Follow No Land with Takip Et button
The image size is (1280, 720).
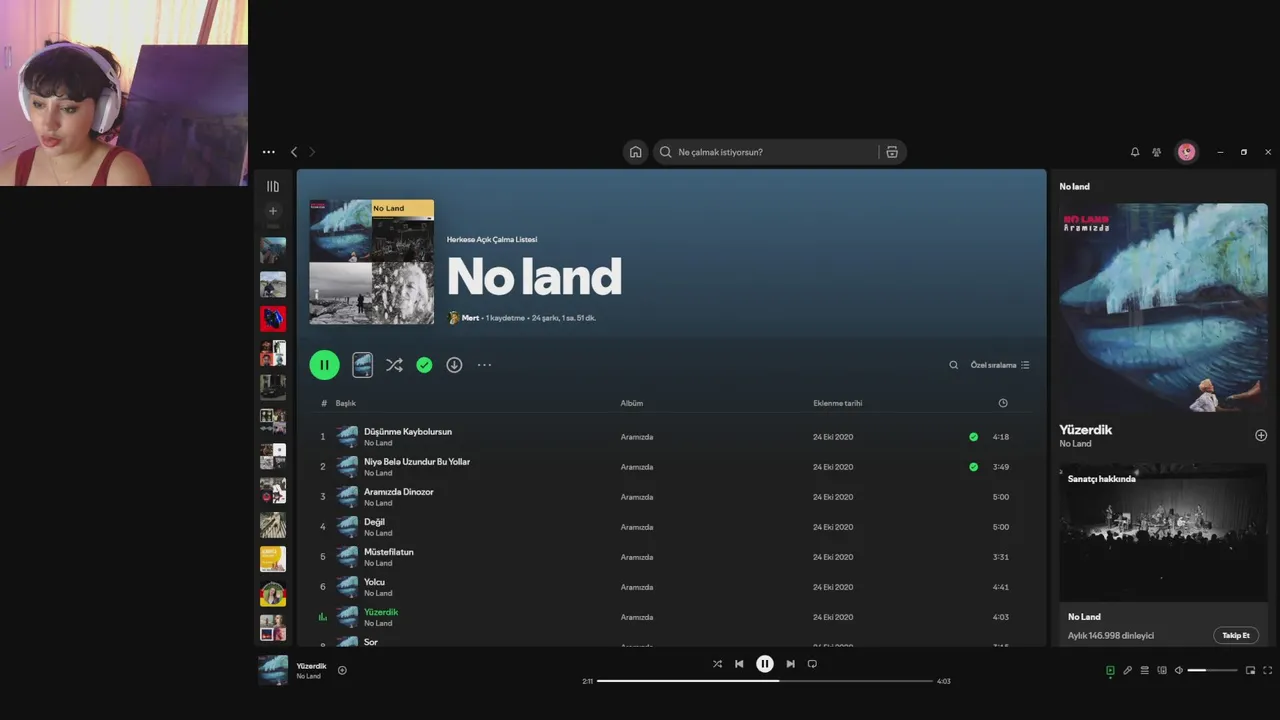point(1236,635)
